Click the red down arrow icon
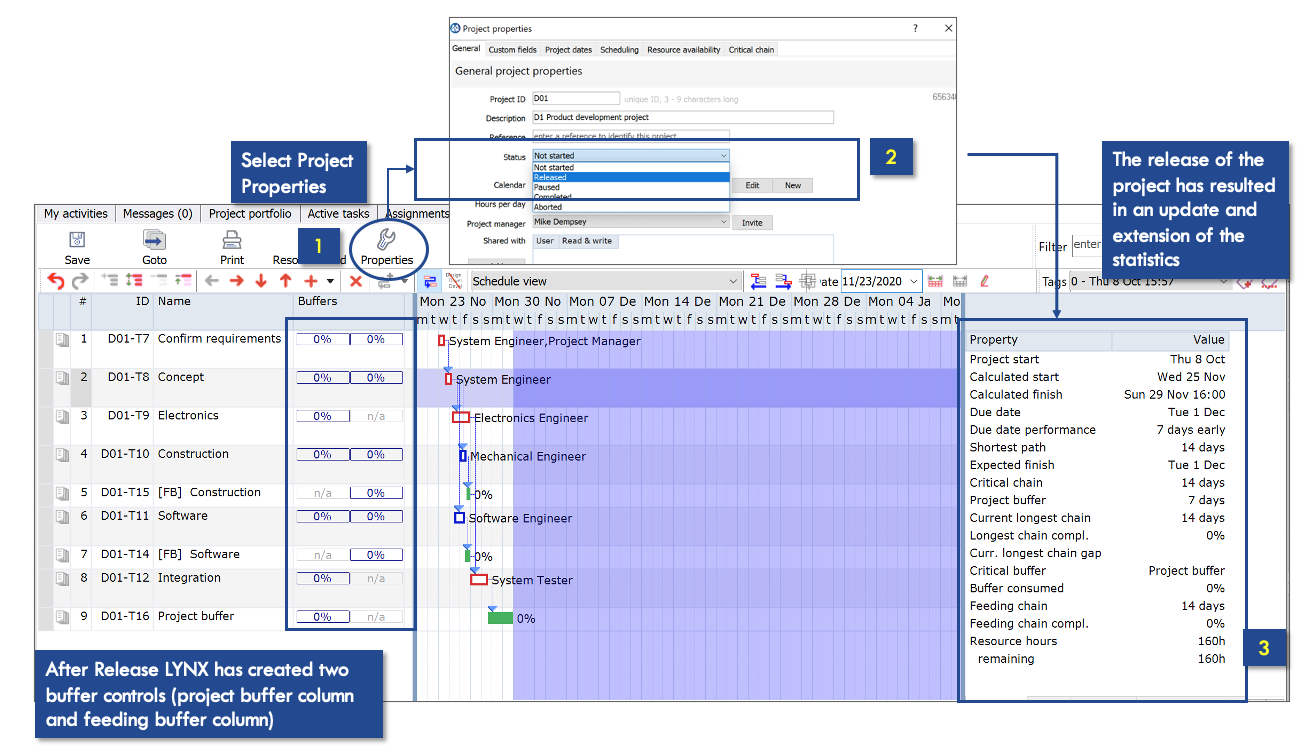Screen dimensions: 1316x756 pos(261,282)
